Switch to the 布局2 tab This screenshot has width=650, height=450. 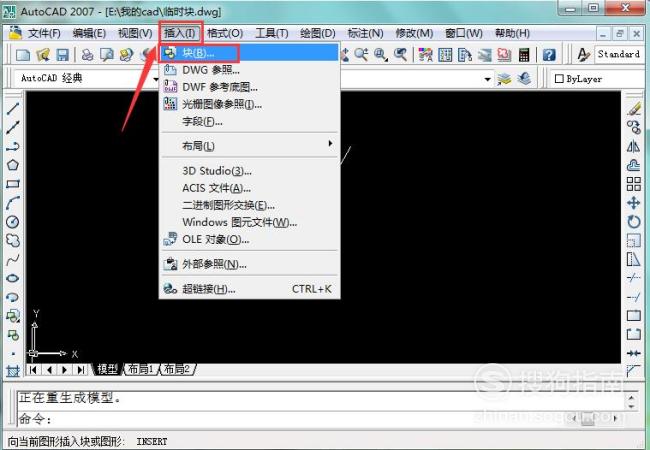(177, 369)
